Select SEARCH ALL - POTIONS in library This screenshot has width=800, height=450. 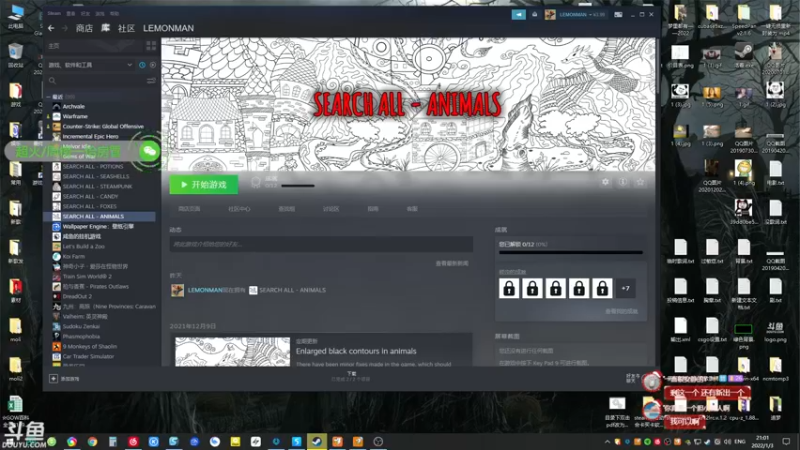point(93,166)
